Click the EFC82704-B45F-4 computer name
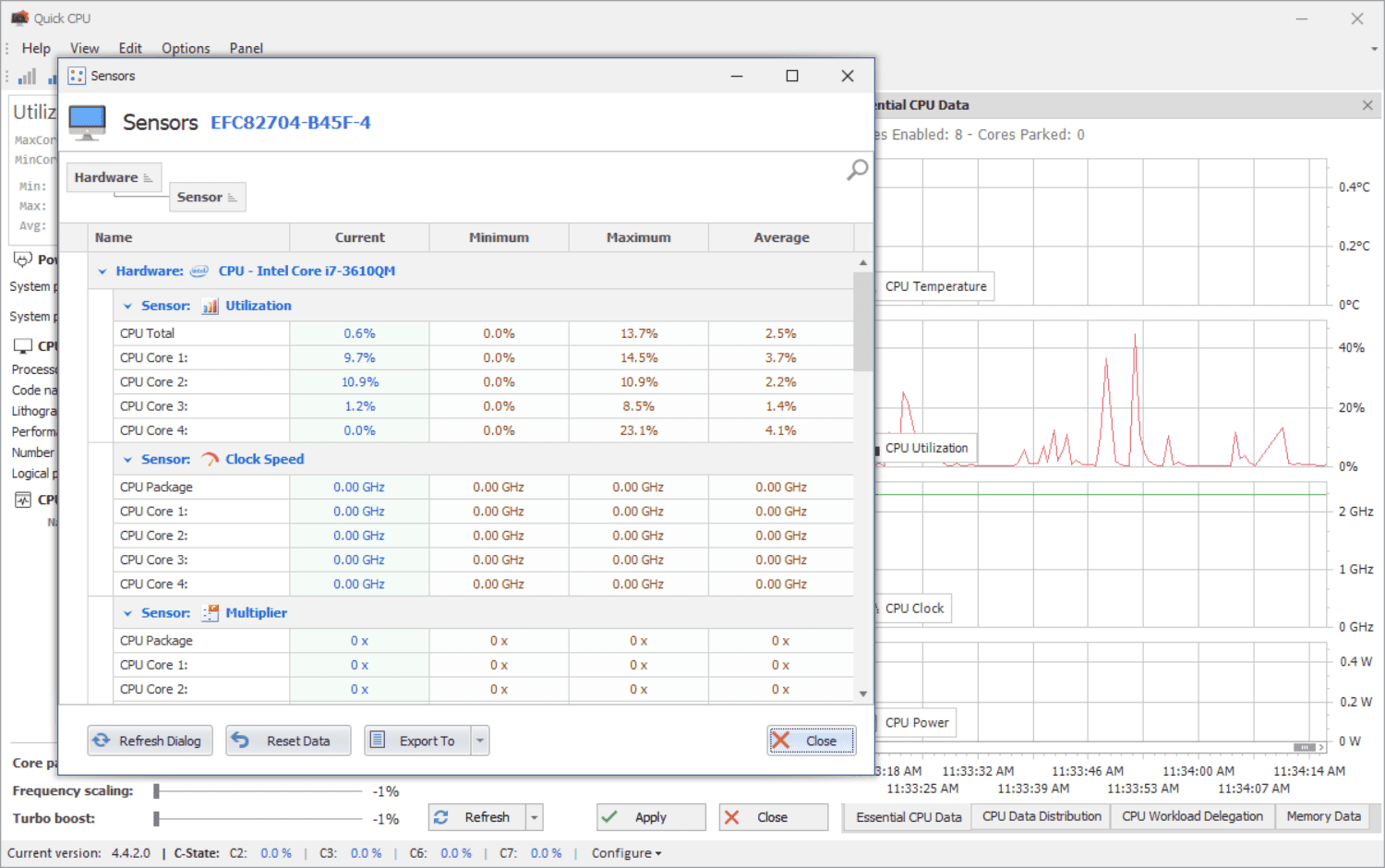 tap(291, 123)
